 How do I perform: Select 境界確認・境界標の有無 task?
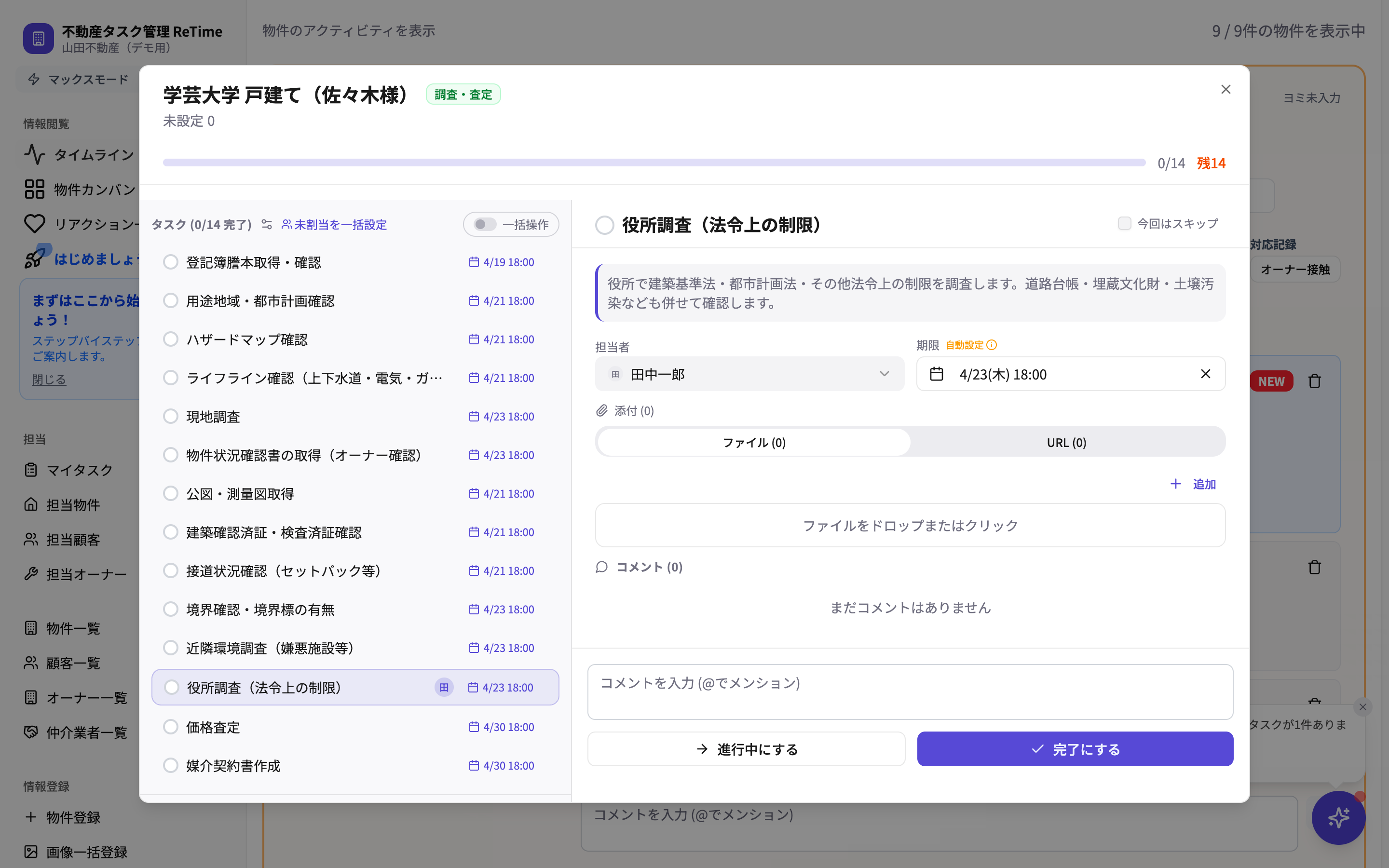[354, 609]
